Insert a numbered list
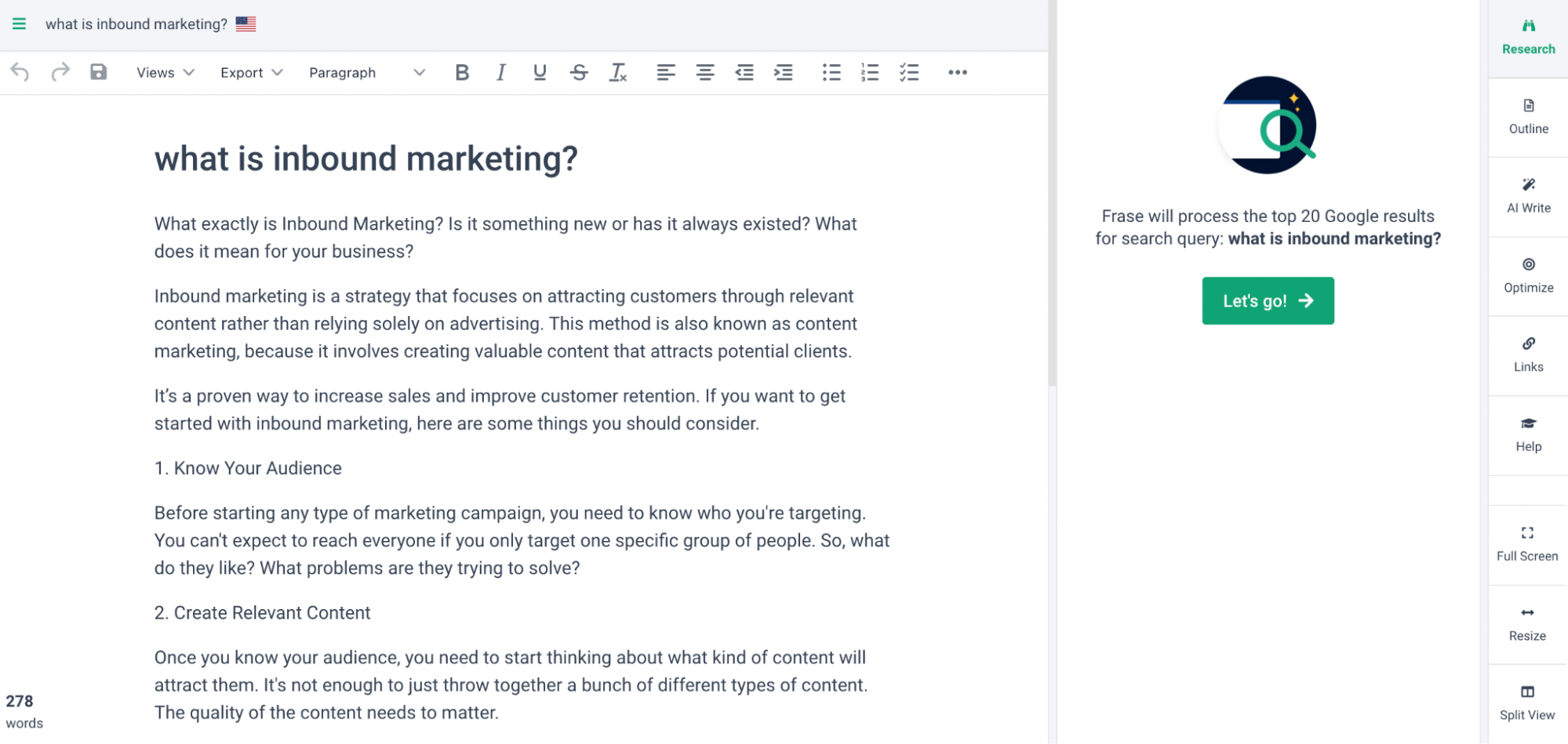This screenshot has width=1568, height=744. click(870, 72)
